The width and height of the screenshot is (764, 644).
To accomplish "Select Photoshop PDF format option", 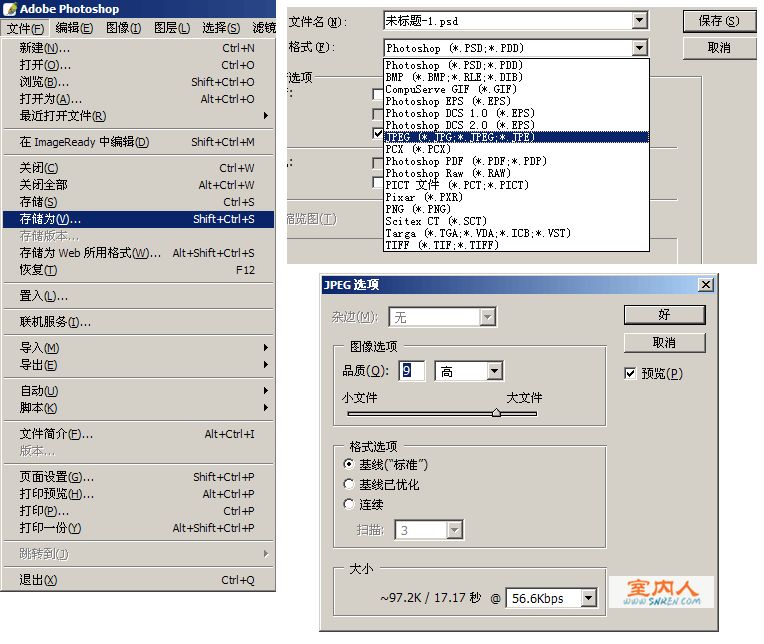I will [x=516, y=161].
